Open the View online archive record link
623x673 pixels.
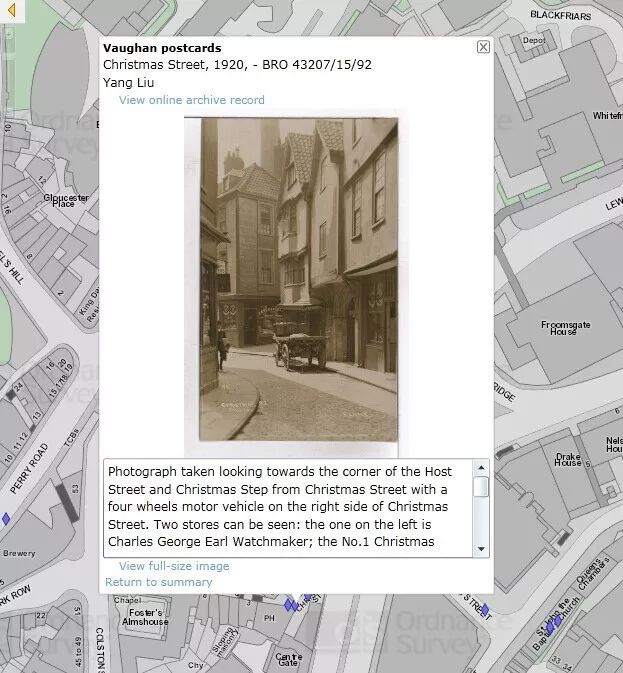click(191, 100)
